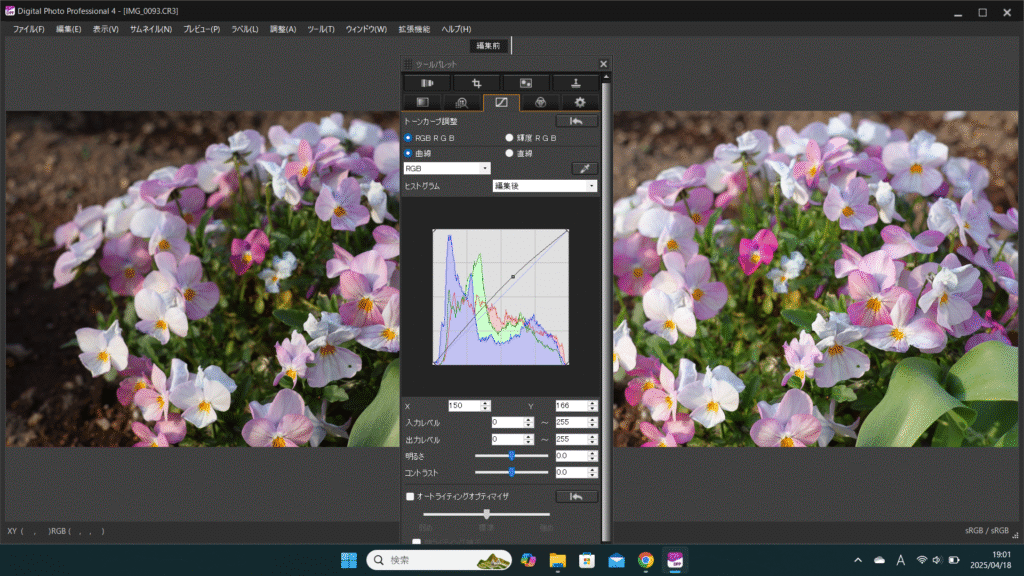Choose the 曲線 curve interpolation option
The height and width of the screenshot is (576, 1024).
(x=408, y=153)
